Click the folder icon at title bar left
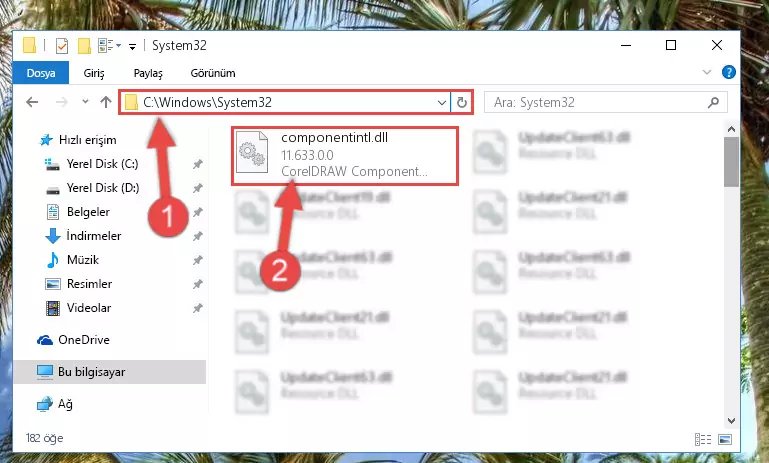 click(29, 45)
